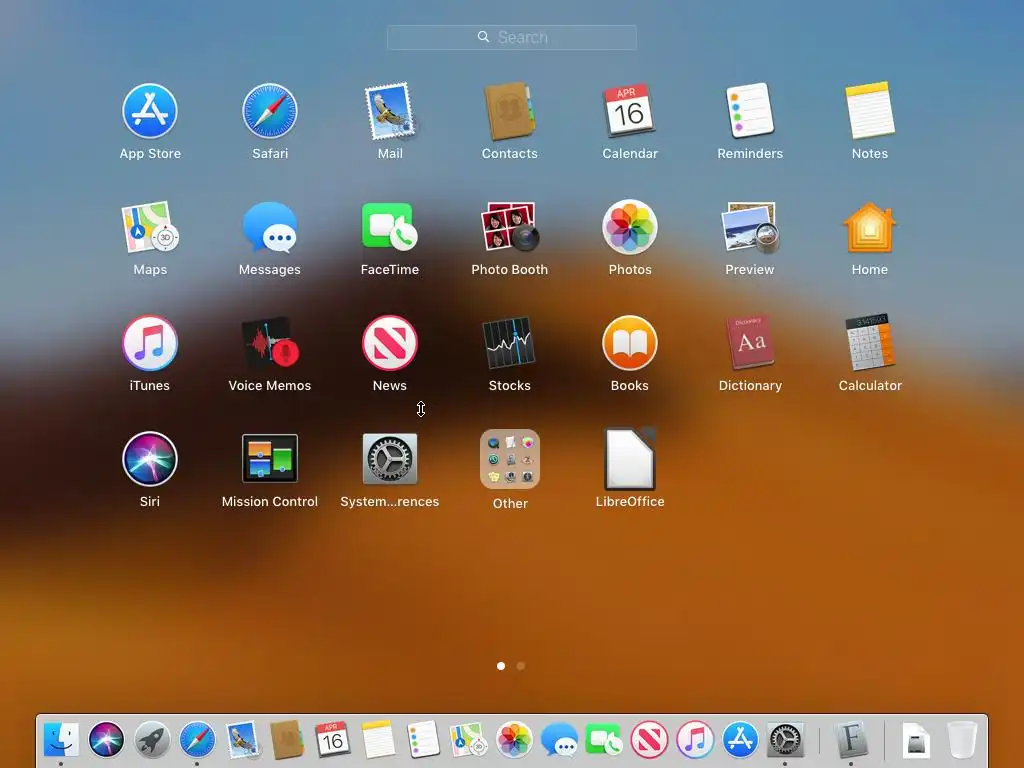Open System Preferences in Launchpad grid
1024x768 pixels.
click(390, 459)
